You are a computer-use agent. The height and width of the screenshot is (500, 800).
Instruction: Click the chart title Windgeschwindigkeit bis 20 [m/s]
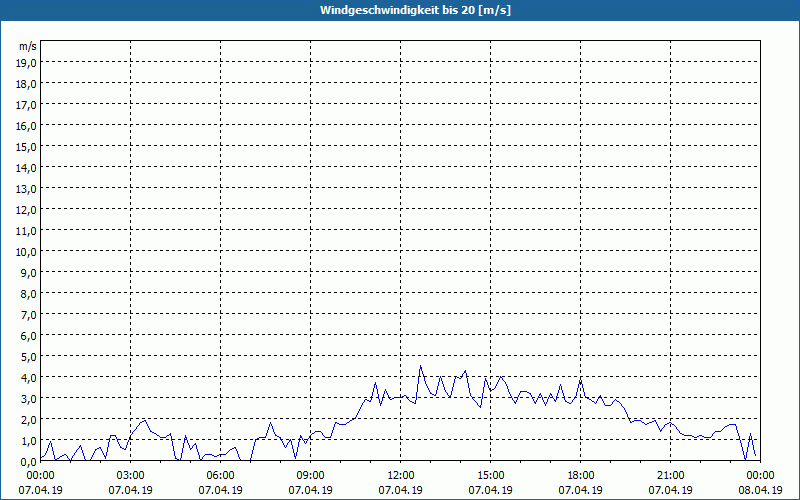pos(415,10)
